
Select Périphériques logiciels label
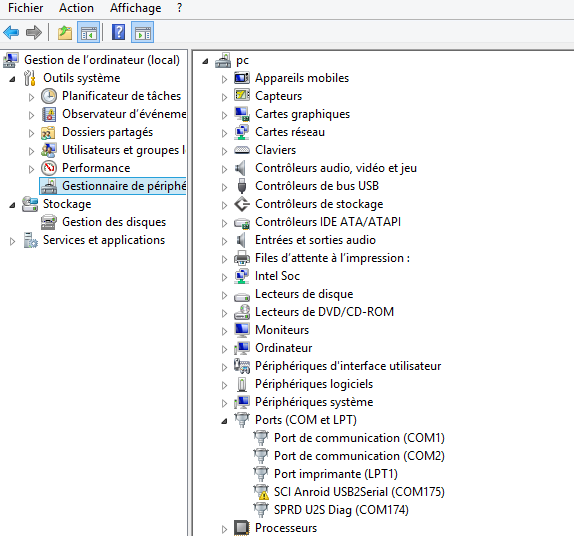(x=314, y=384)
